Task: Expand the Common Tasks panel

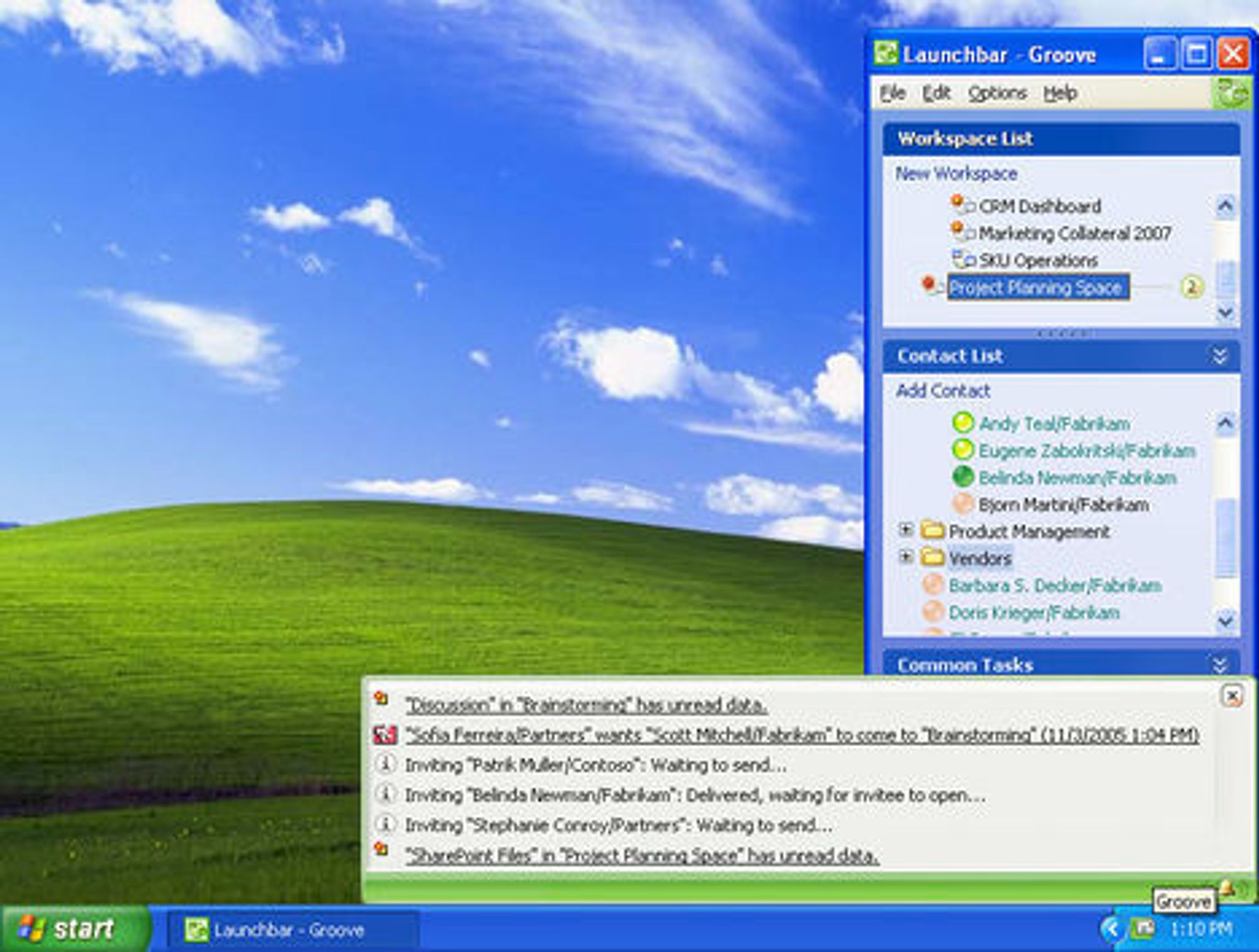Action: pos(1220,664)
